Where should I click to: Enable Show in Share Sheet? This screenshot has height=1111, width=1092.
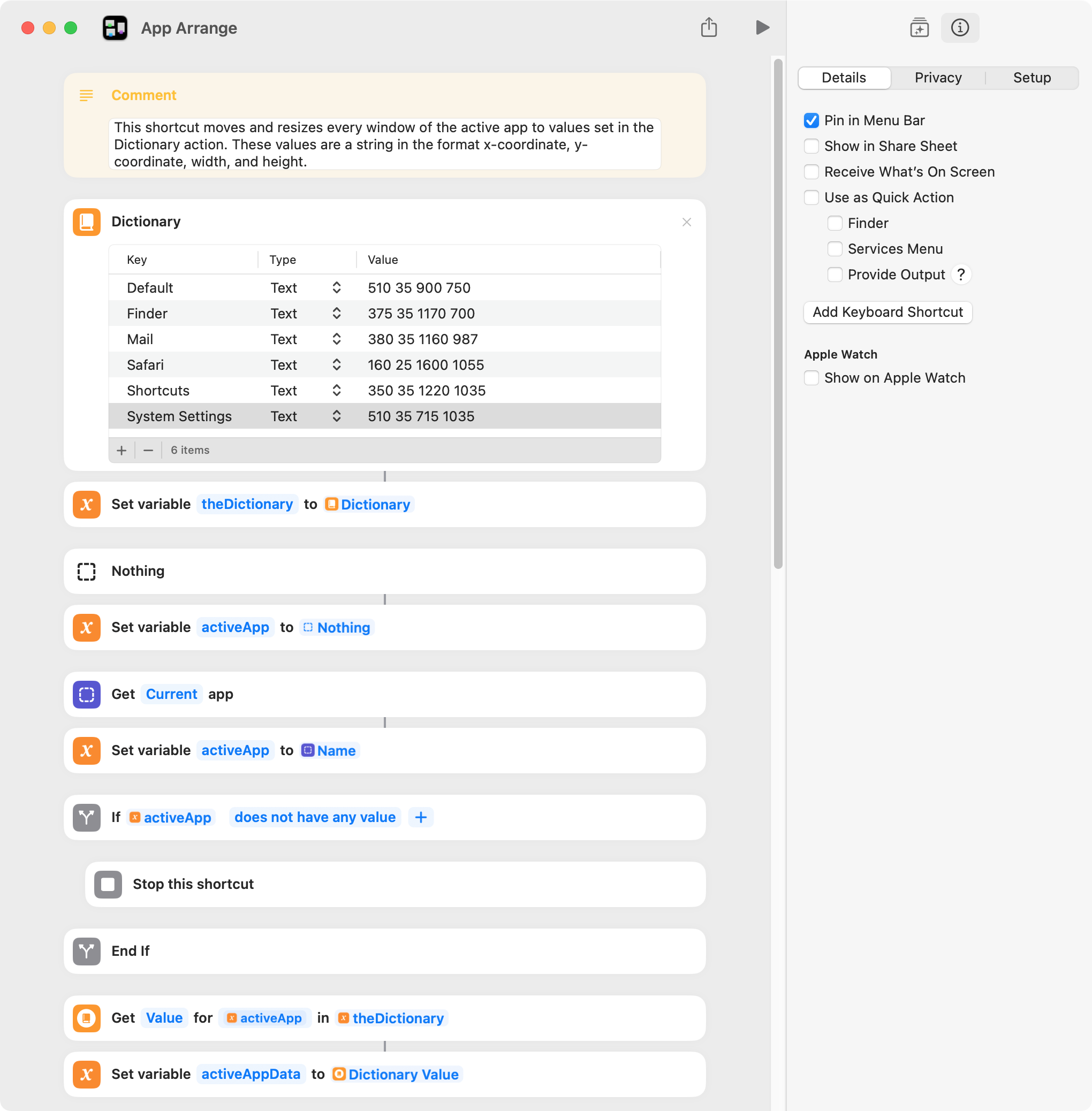(x=811, y=146)
